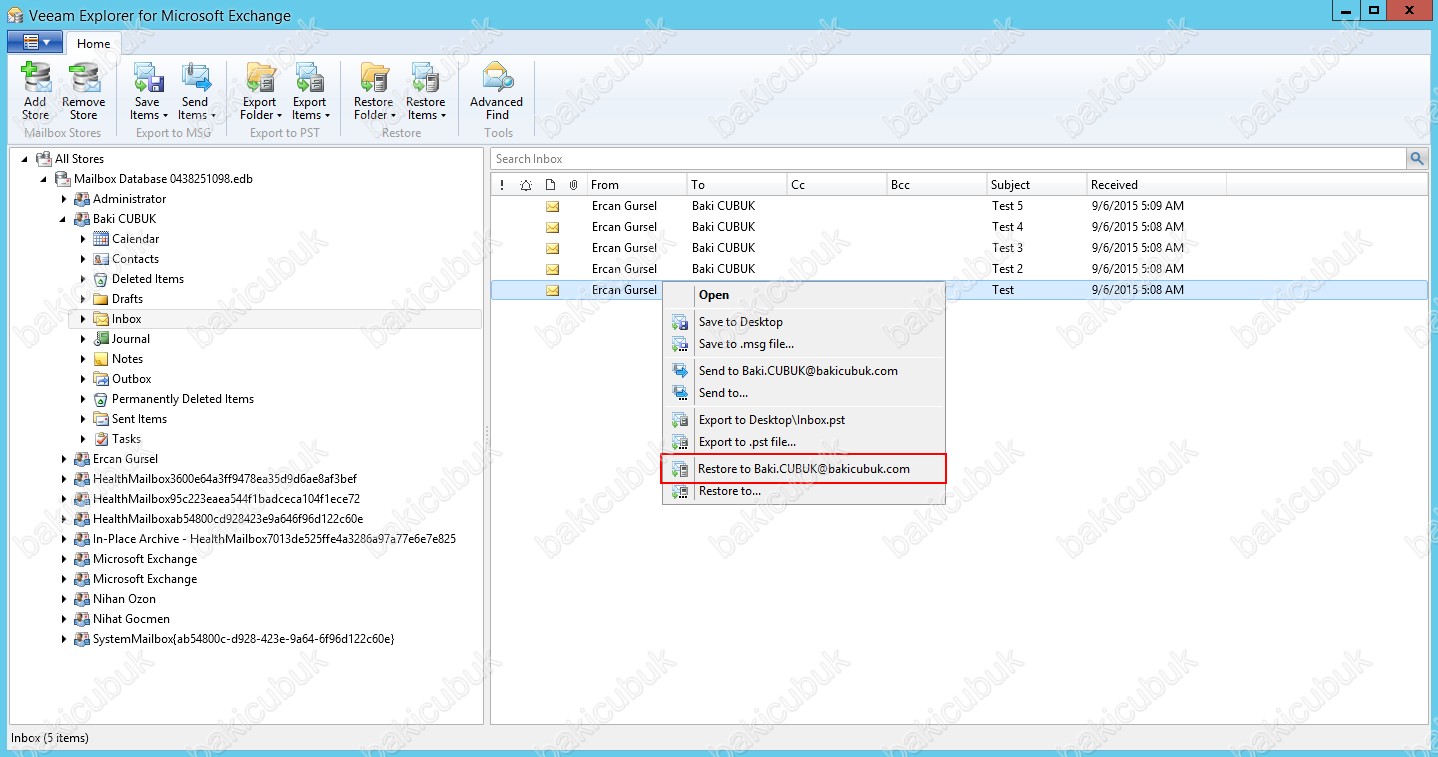Image resolution: width=1438 pixels, height=757 pixels.
Task: Click the Search Inbox field
Action: 949,159
